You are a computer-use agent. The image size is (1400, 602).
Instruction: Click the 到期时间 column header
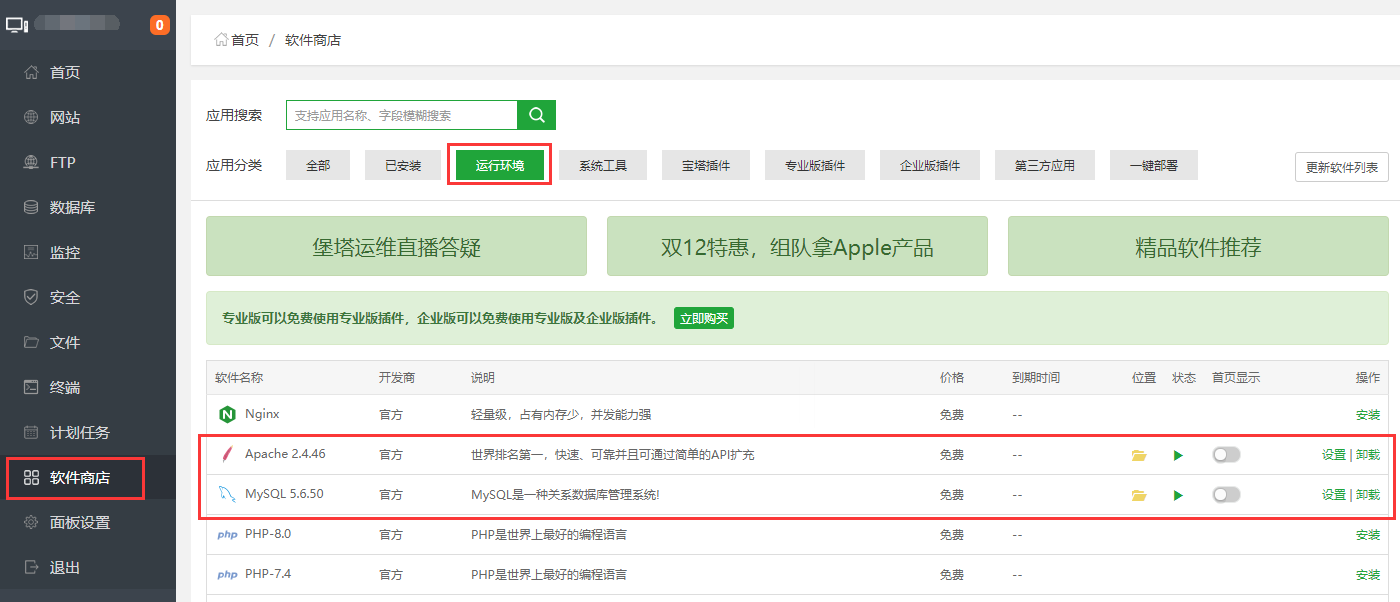[x=1036, y=378]
